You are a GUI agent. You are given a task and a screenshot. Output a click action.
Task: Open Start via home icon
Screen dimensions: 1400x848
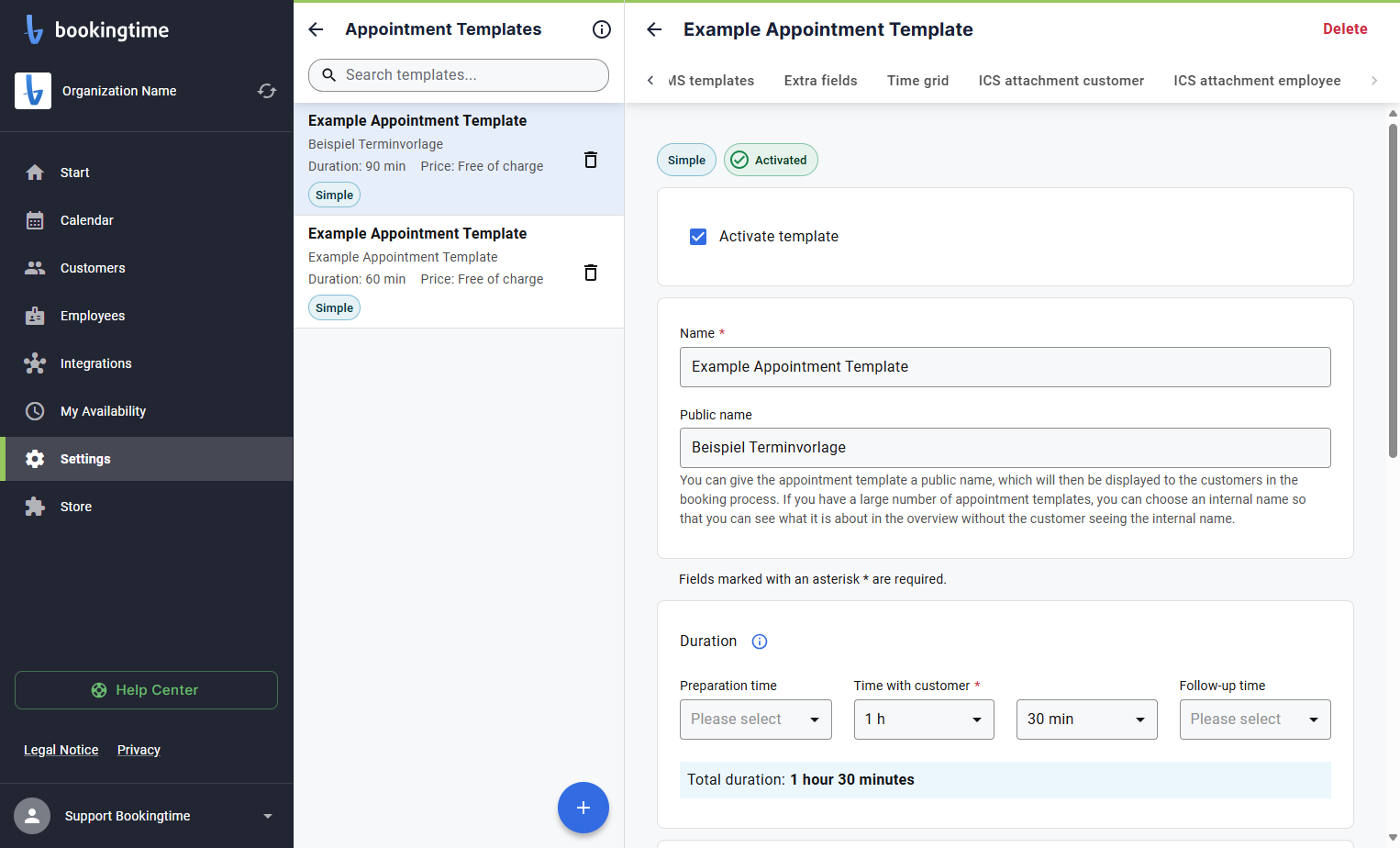[x=35, y=173]
